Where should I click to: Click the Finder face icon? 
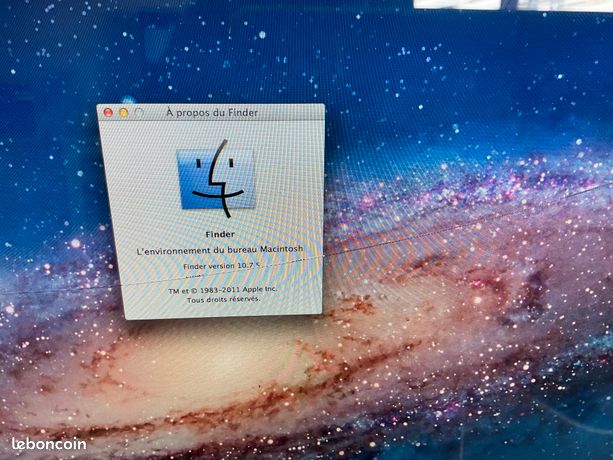217,179
